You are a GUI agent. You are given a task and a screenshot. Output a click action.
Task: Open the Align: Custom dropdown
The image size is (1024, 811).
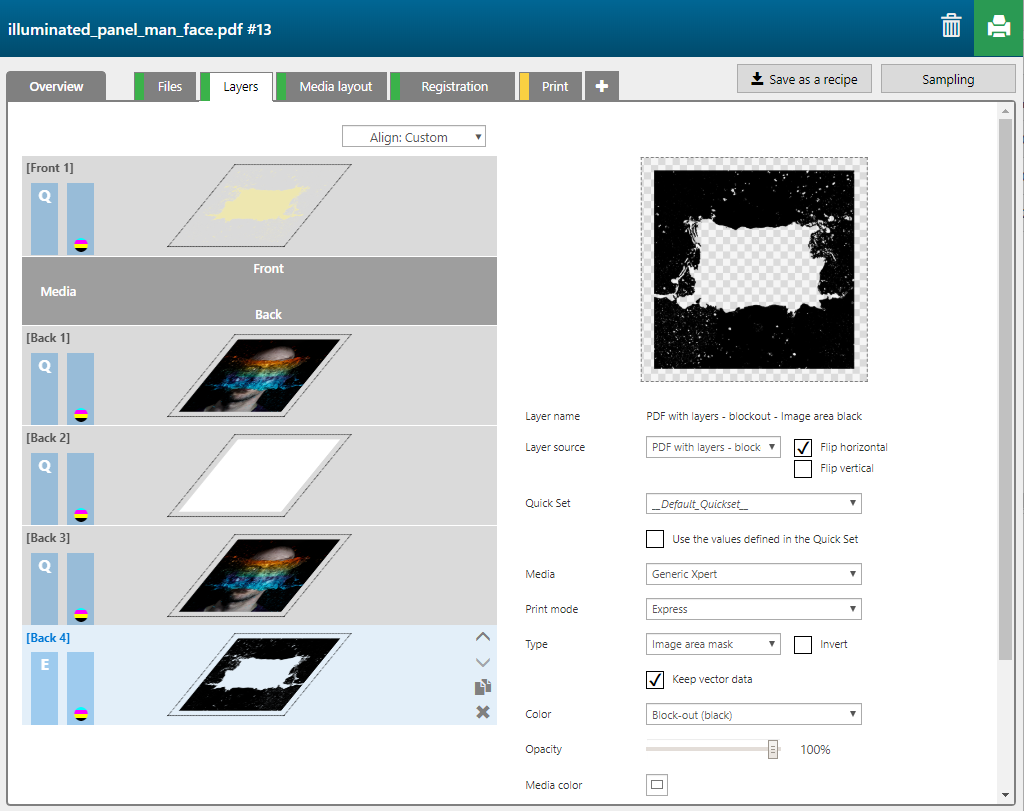414,137
